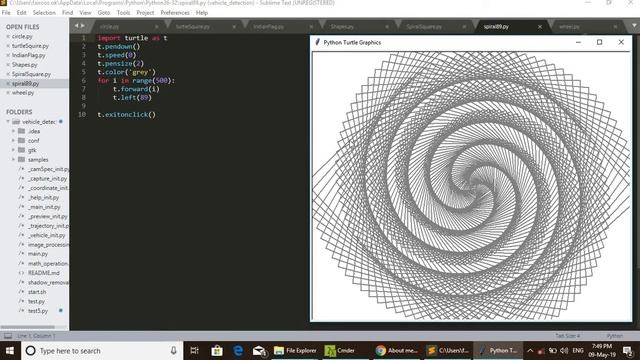Close the spiral89.py tab

pyautogui.click(x=540, y=27)
